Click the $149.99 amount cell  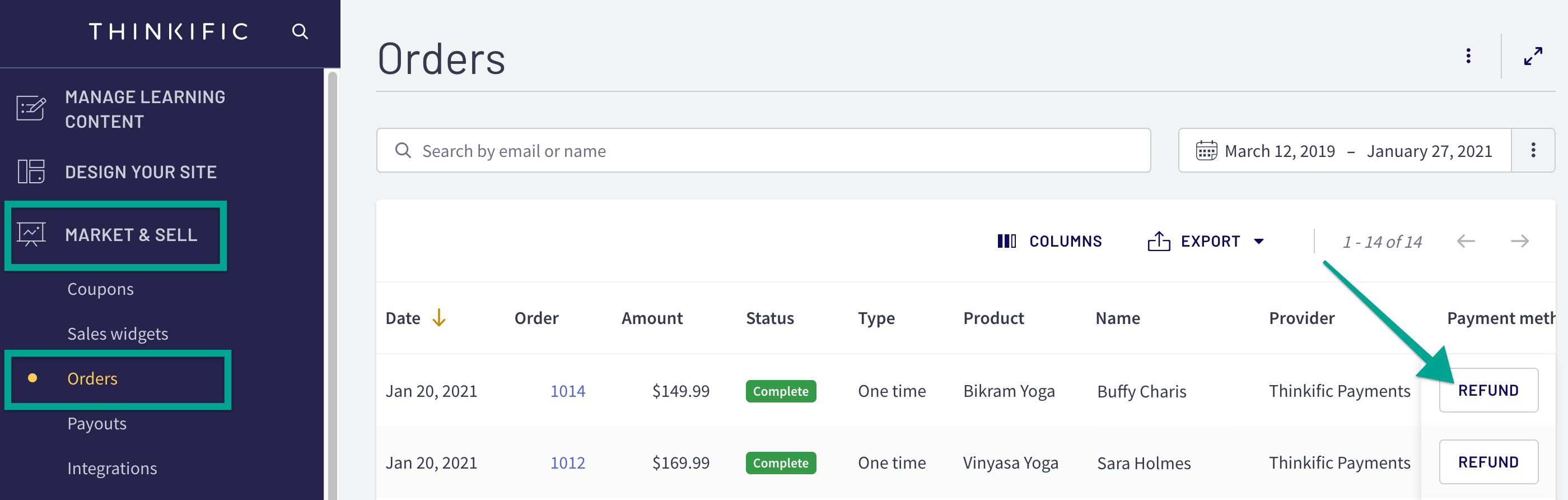[680, 391]
